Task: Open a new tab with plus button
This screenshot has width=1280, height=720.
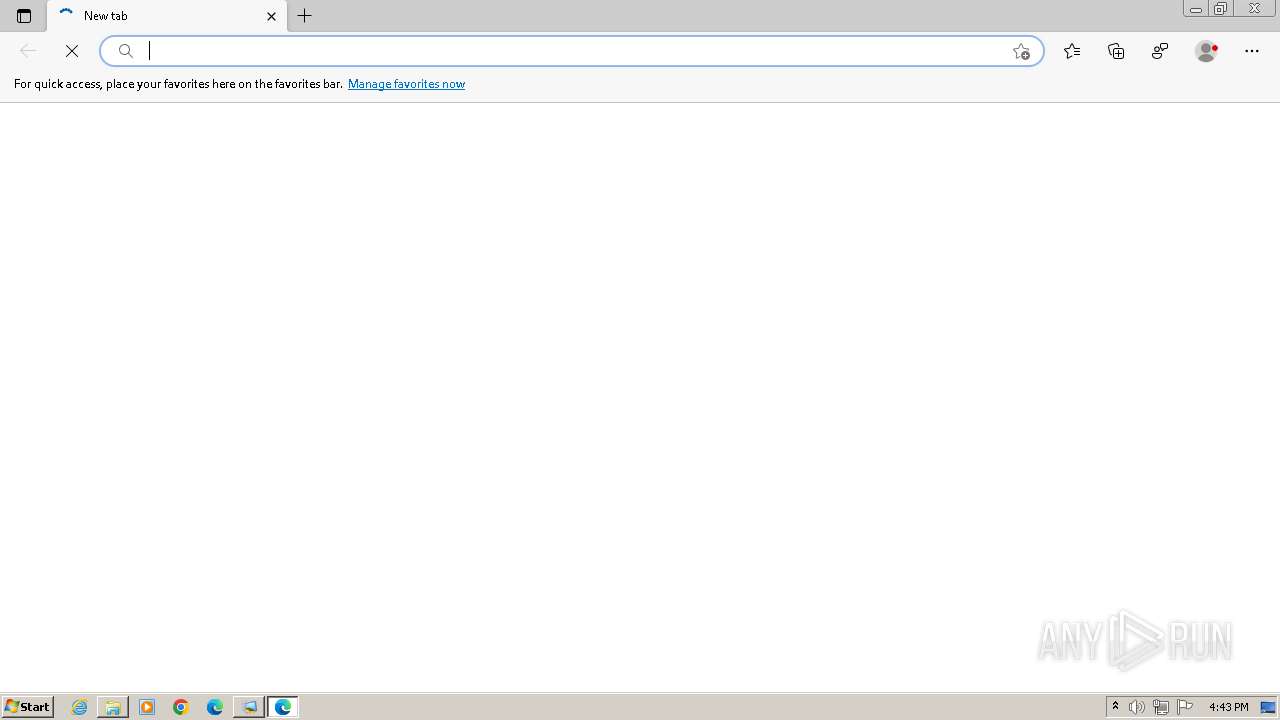Action: click(x=305, y=16)
